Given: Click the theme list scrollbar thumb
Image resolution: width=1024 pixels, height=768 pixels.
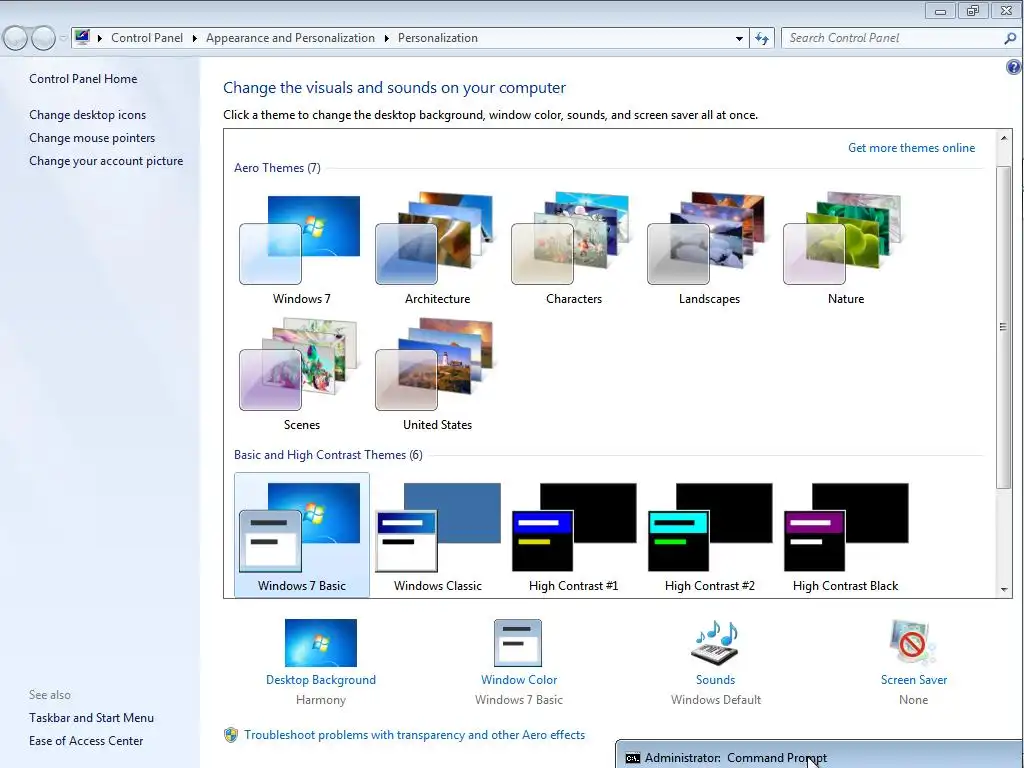Looking at the screenshot, I should (1004, 327).
